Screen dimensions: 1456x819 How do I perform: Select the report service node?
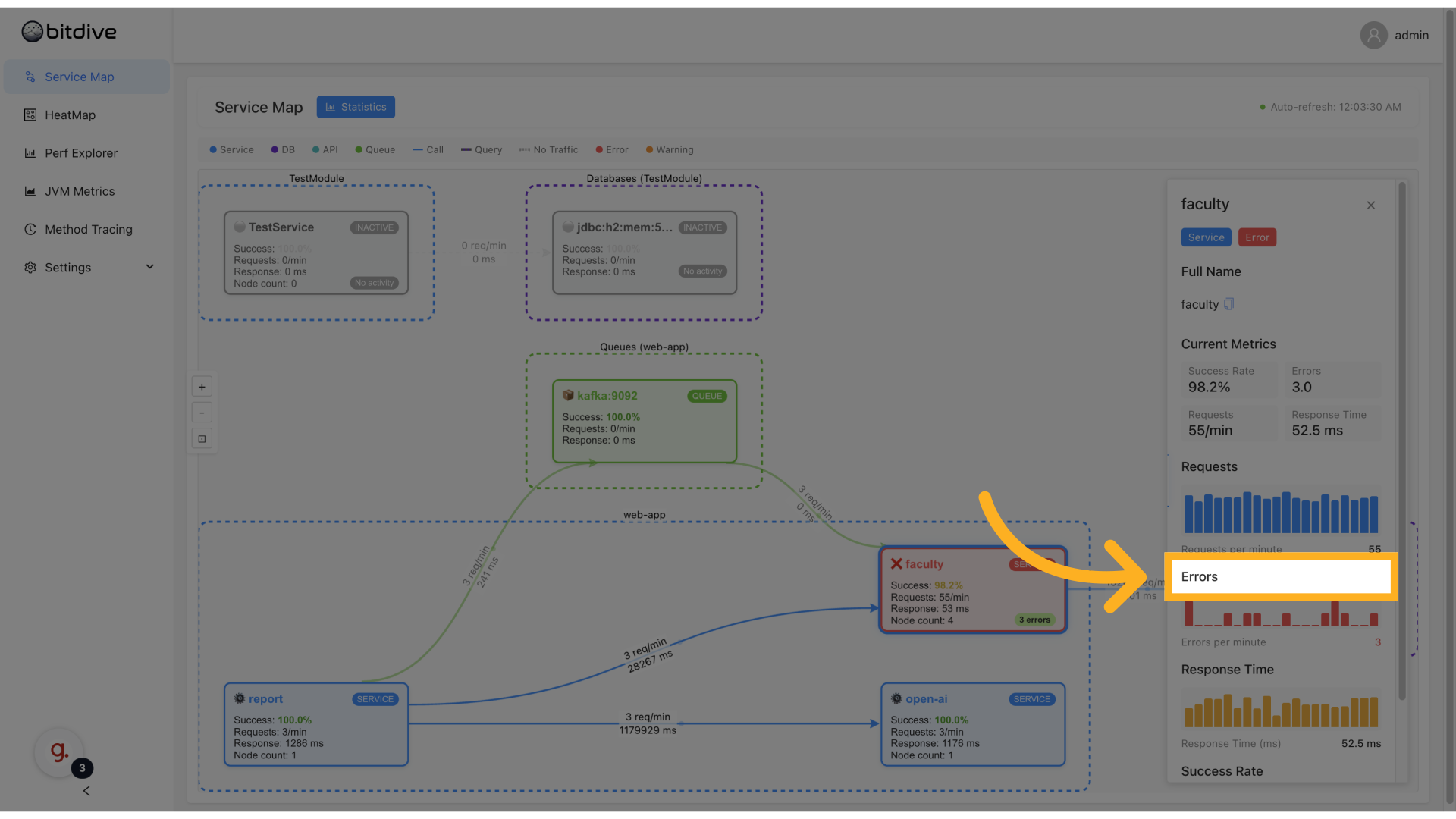316,725
